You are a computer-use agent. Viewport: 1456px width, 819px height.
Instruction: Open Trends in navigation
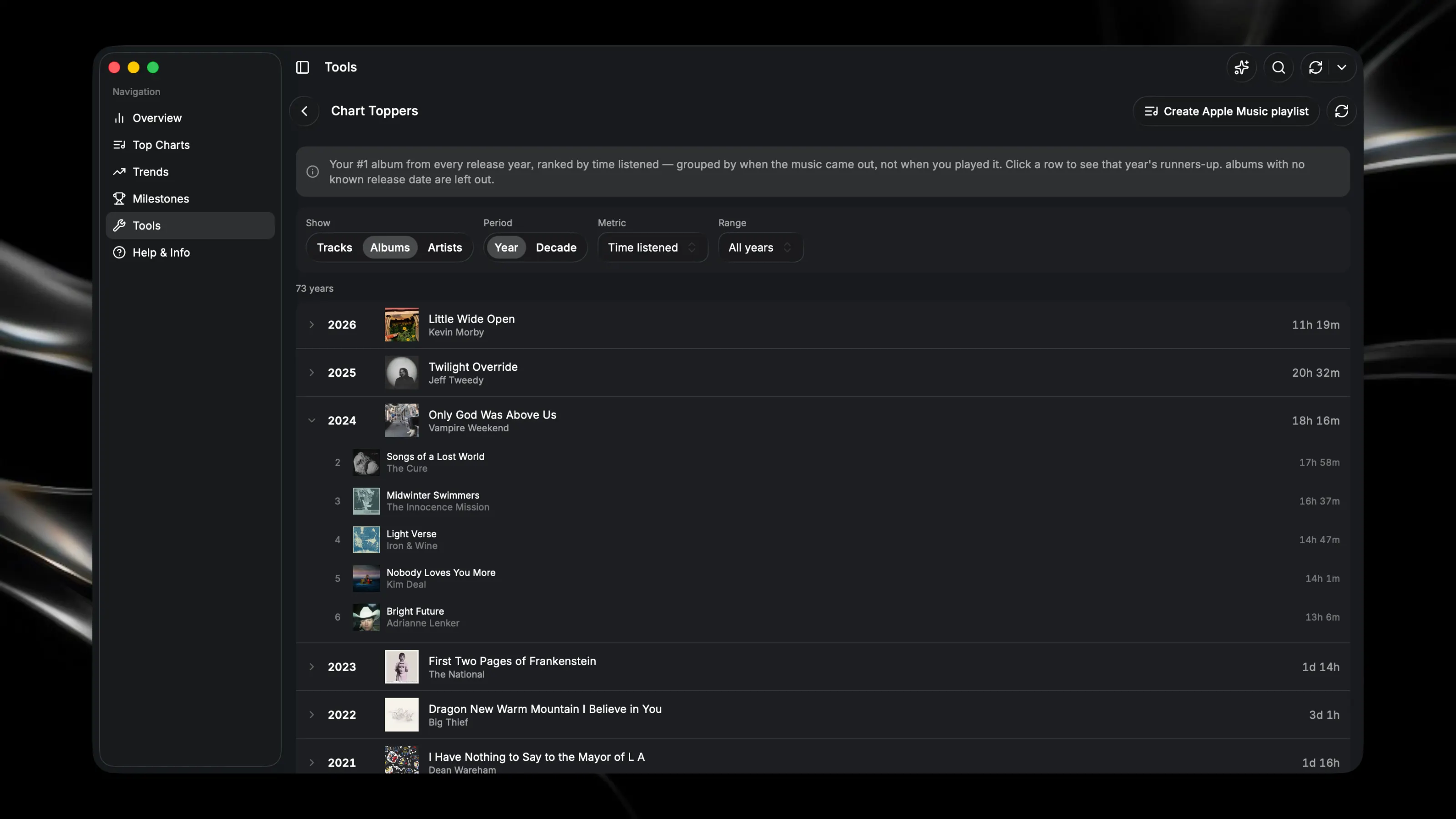point(190,172)
